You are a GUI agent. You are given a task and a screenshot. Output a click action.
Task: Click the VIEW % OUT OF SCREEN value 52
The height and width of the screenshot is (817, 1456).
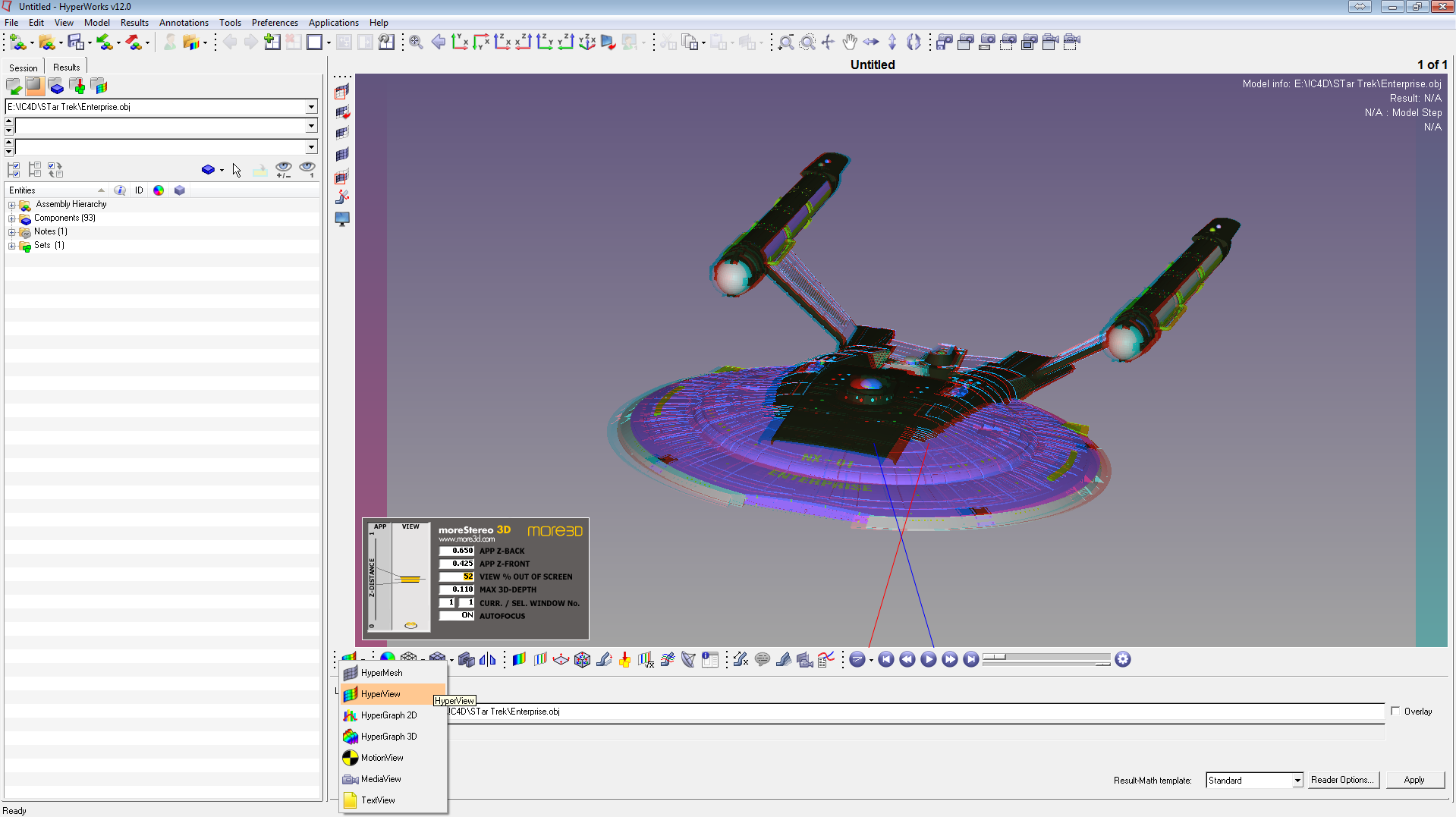[457, 577]
